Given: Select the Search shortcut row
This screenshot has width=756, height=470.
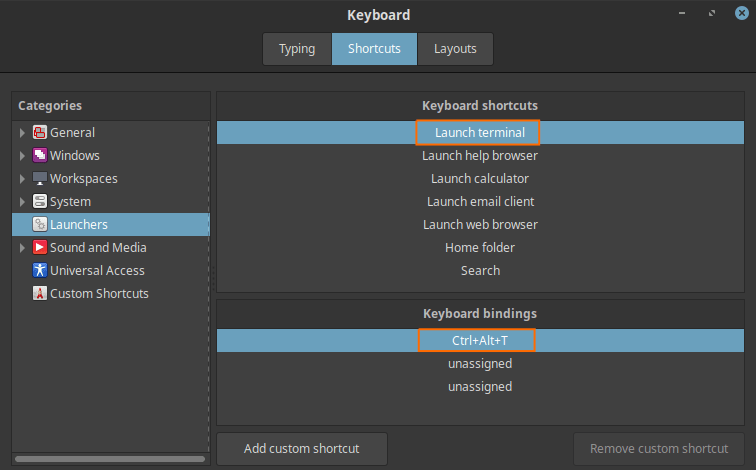Looking at the screenshot, I should point(480,270).
